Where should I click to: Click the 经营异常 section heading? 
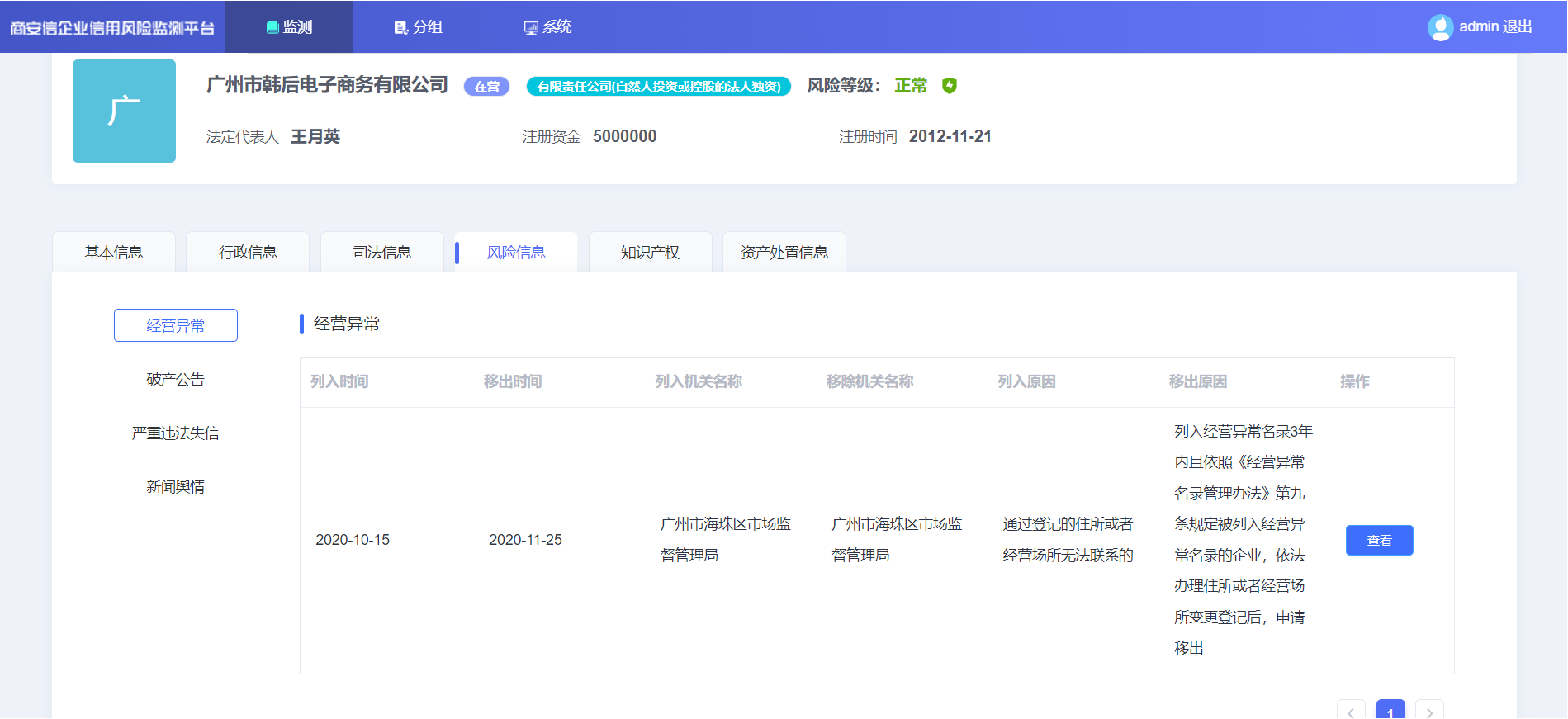(347, 324)
